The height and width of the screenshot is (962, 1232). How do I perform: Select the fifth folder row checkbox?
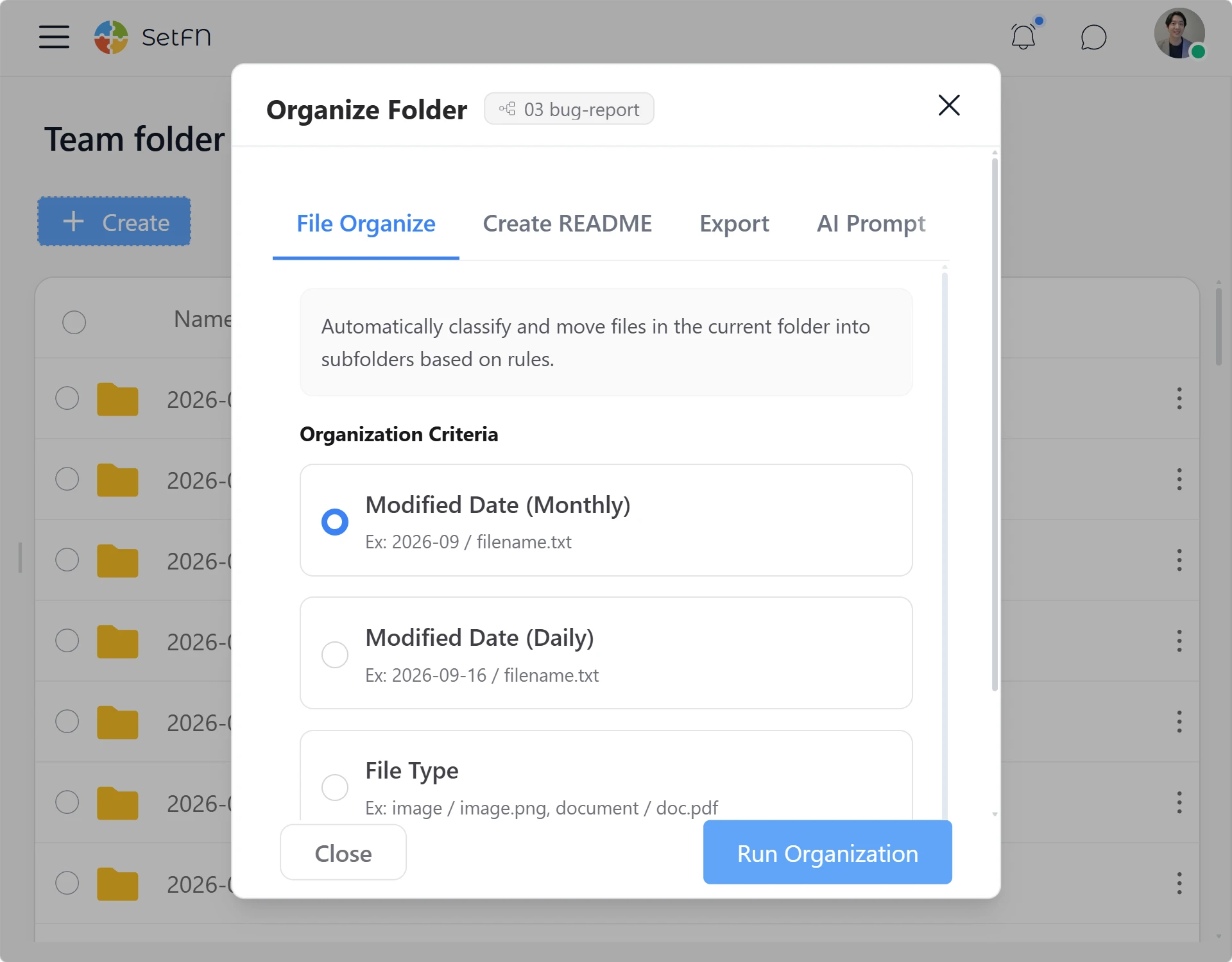[67, 721]
